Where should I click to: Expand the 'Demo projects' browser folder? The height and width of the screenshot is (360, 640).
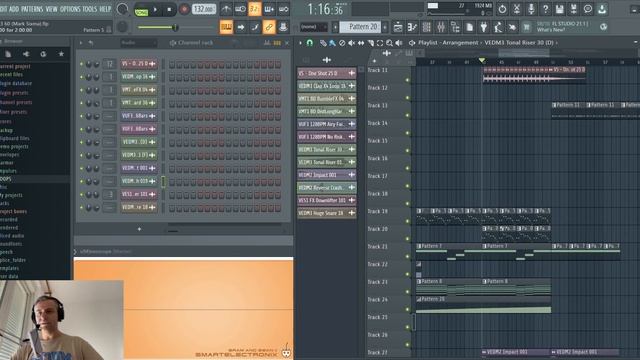click(14, 147)
